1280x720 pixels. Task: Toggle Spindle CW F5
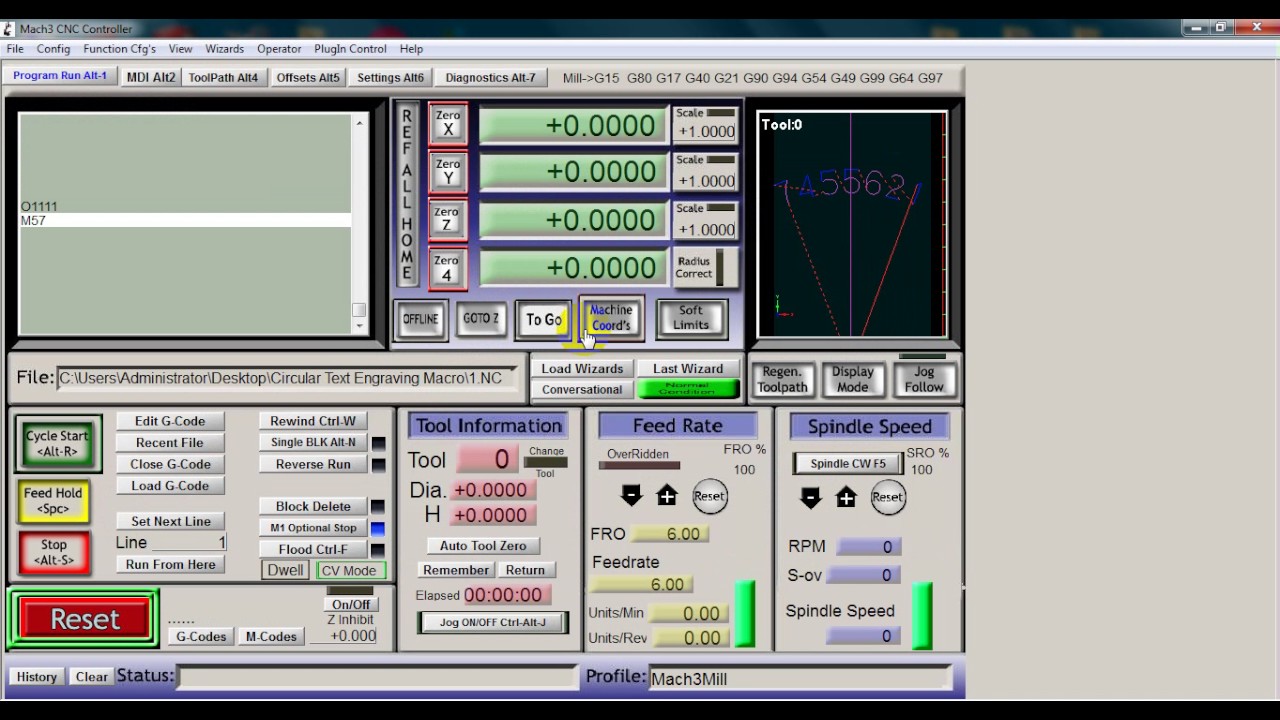[848, 463]
